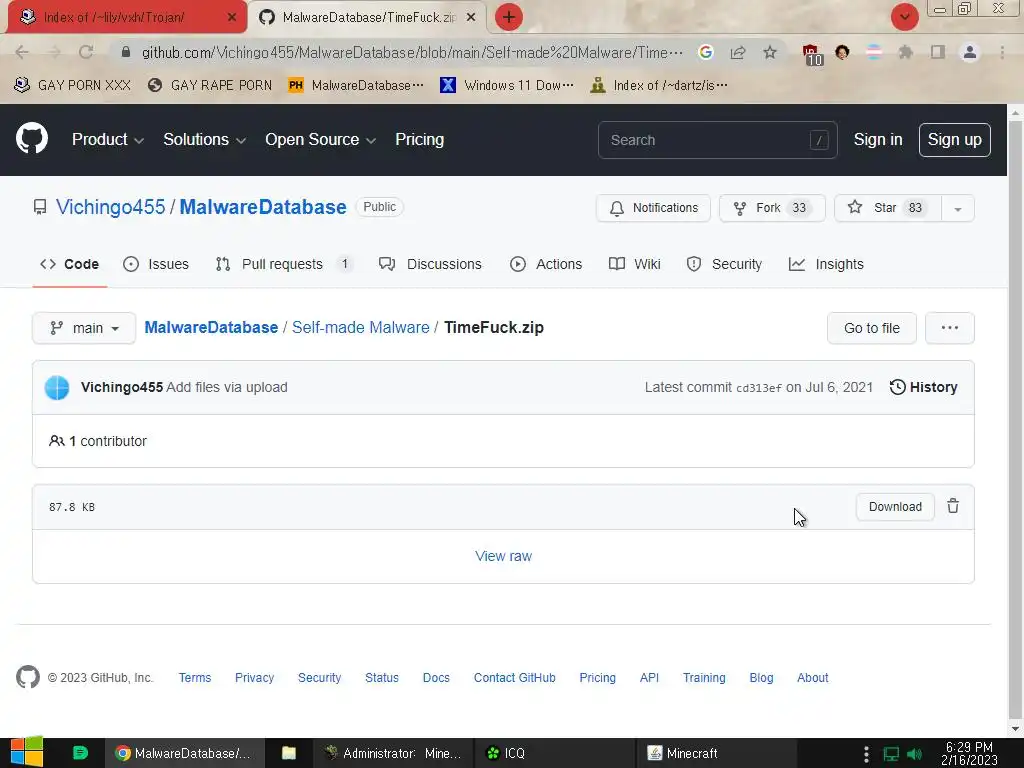Open Windows 11 Dow bookmark
The height and width of the screenshot is (768, 1024).
[507, 85]
